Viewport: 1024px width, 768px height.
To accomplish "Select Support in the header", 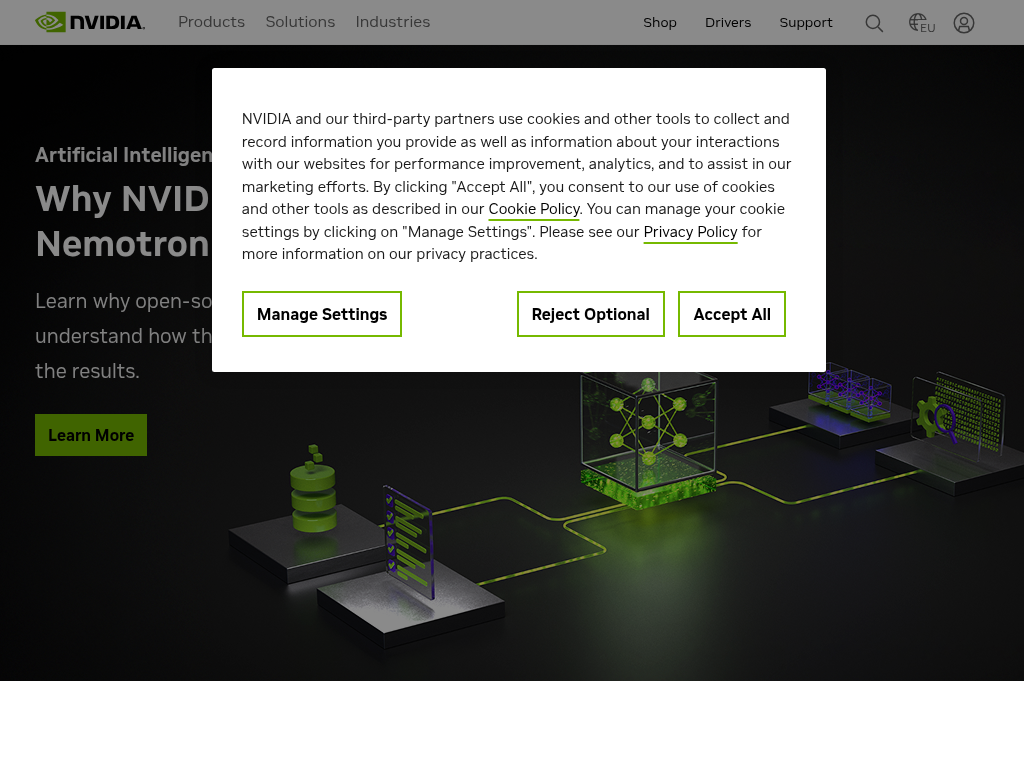I will 806,22.
